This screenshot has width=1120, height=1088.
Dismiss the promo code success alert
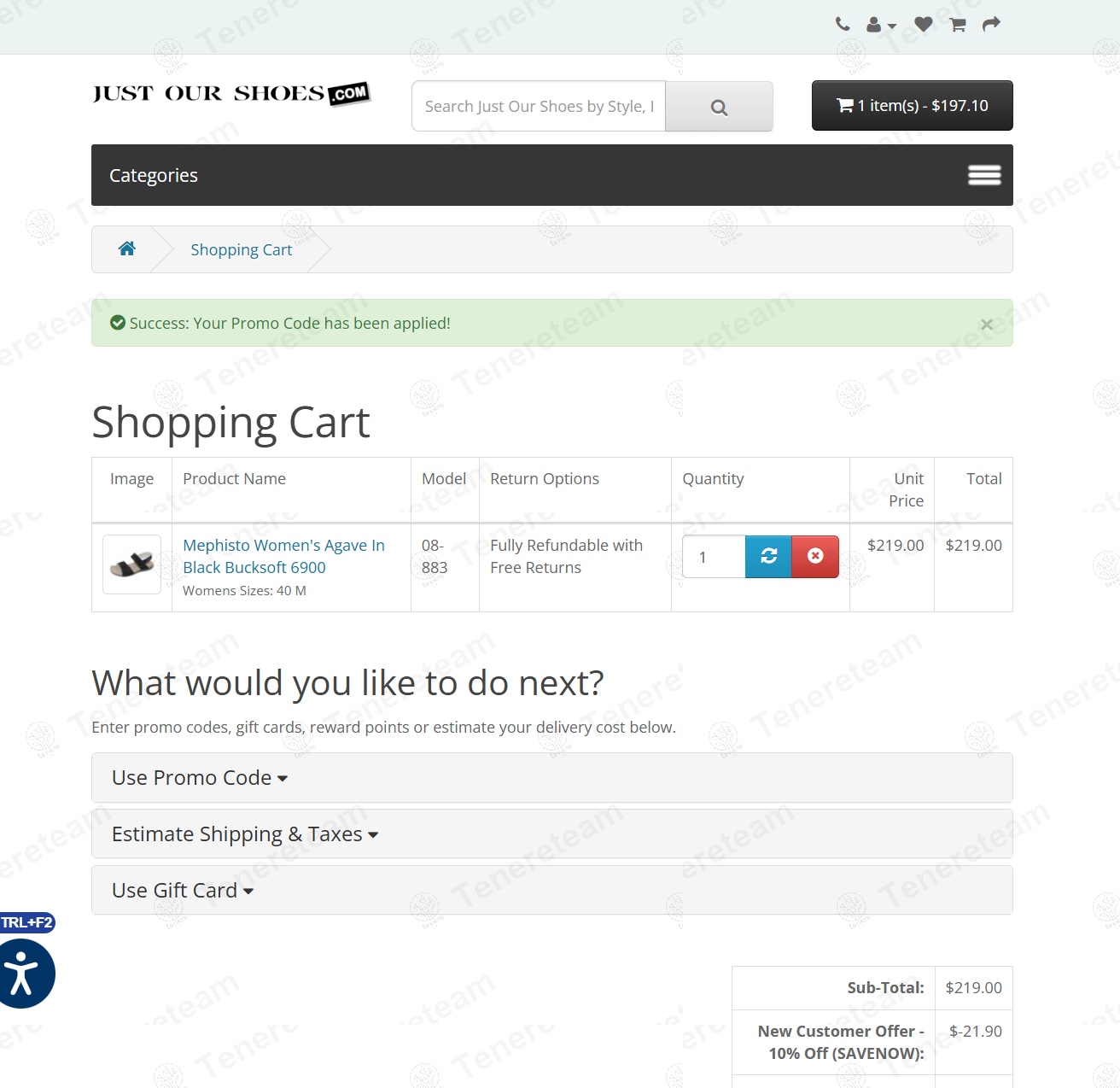click(986, 325)
